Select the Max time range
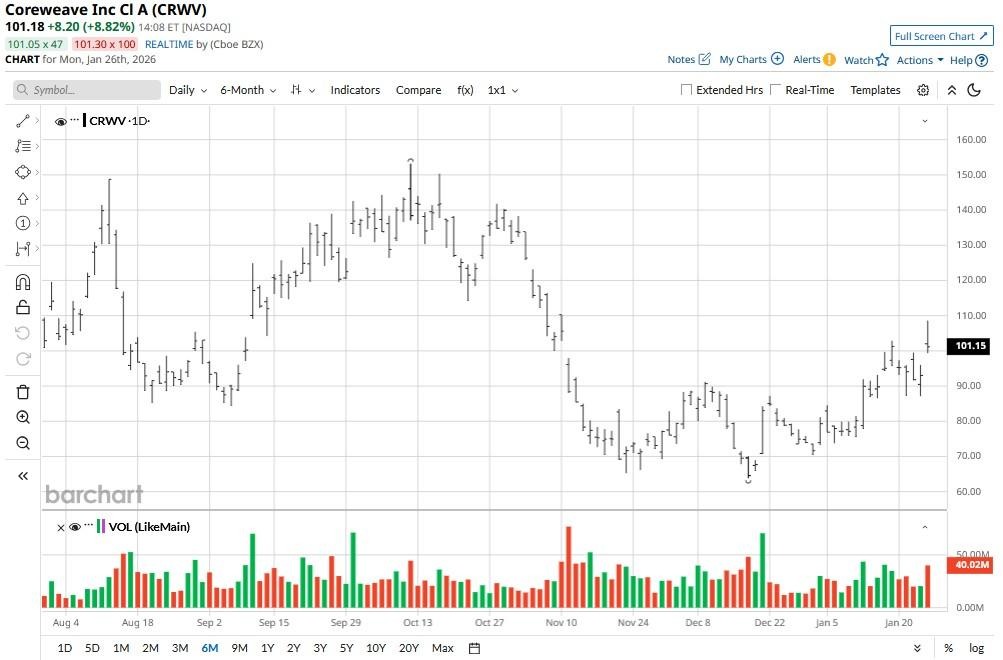 coord(443,648)
